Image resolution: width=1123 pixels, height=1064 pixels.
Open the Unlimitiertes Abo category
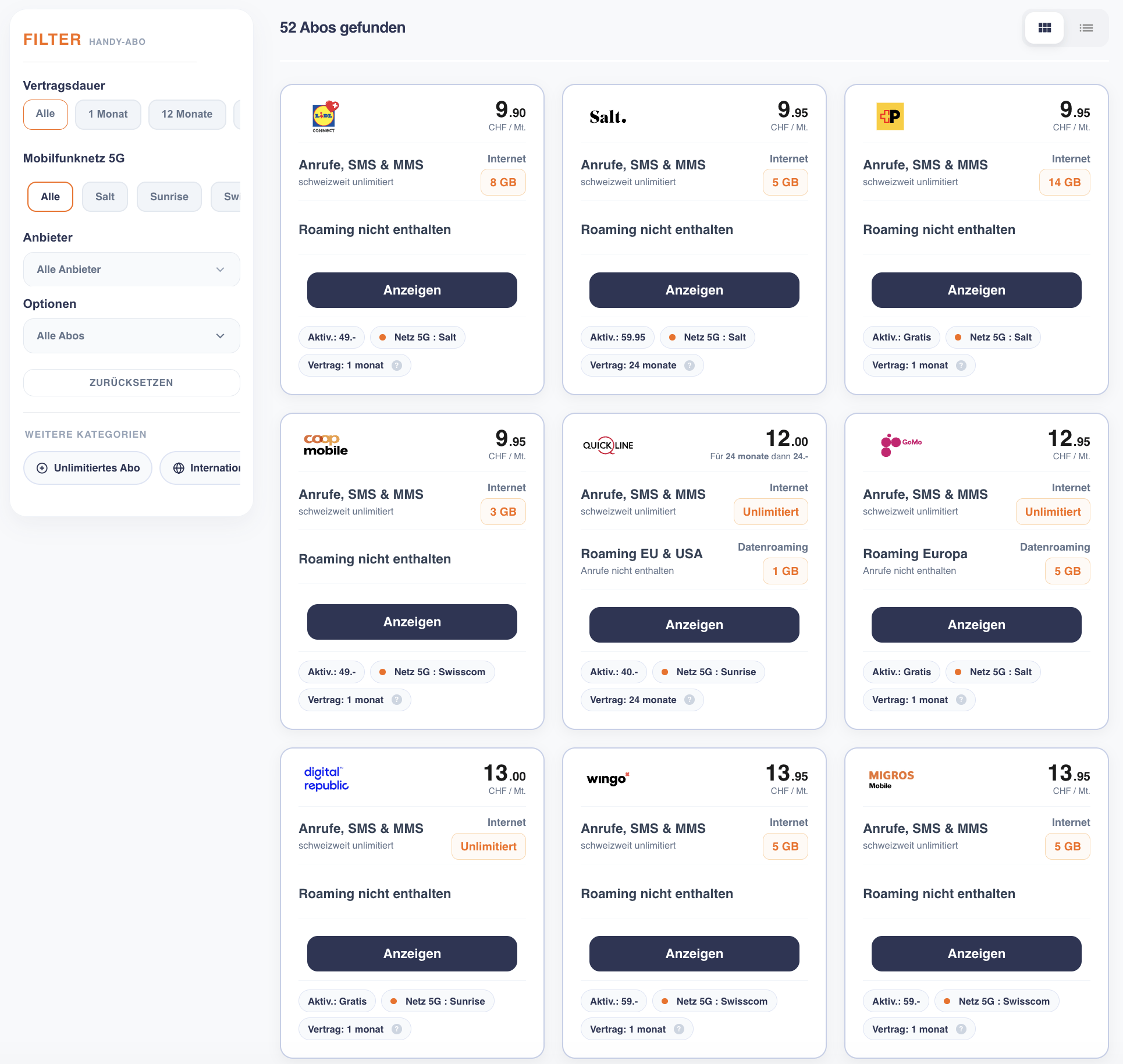click(88, 468)
